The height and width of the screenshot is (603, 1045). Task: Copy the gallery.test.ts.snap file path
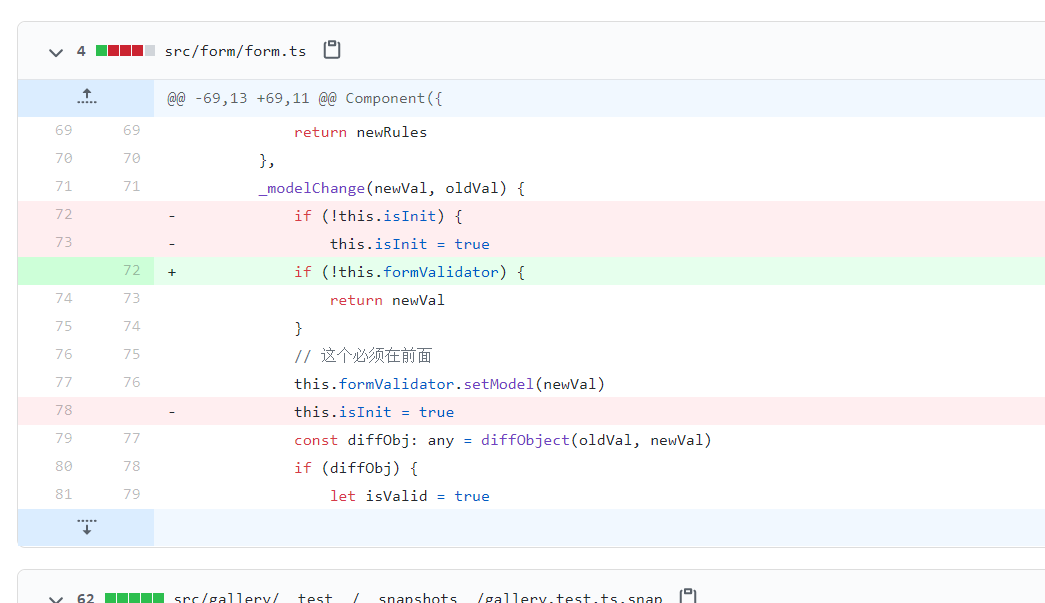coord(687,596)
